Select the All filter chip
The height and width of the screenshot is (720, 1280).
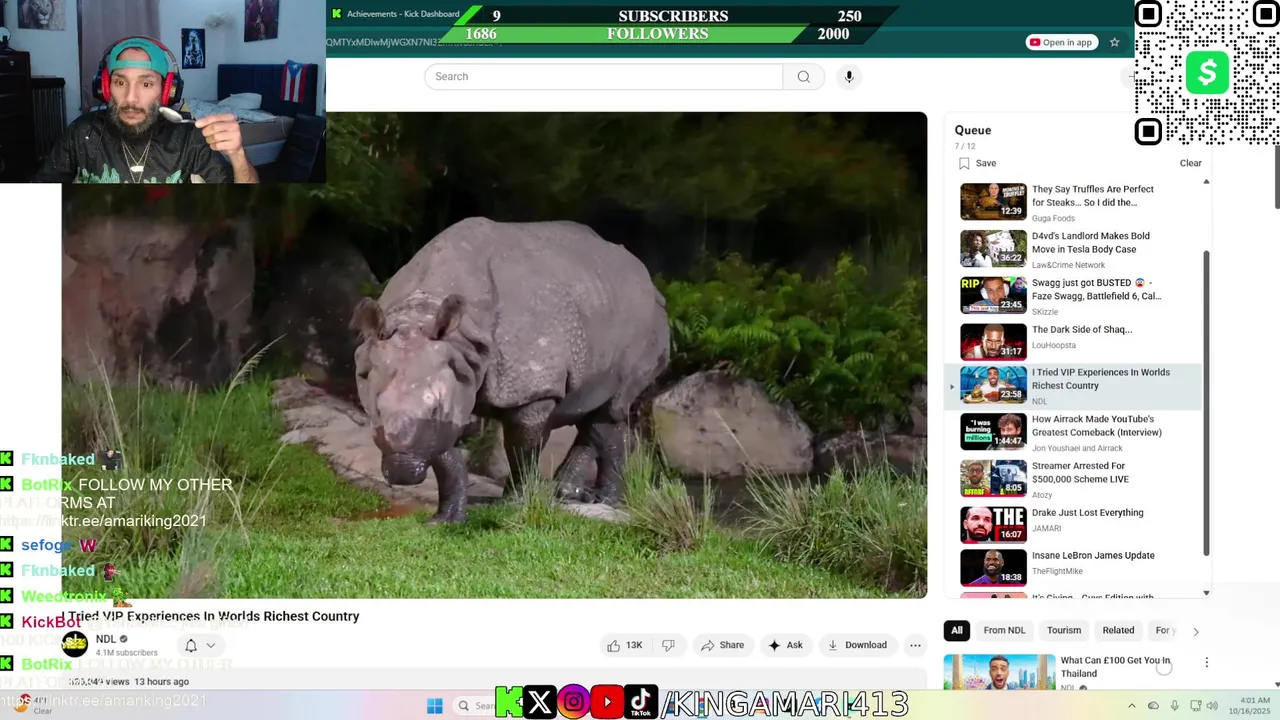click(957, 630)
